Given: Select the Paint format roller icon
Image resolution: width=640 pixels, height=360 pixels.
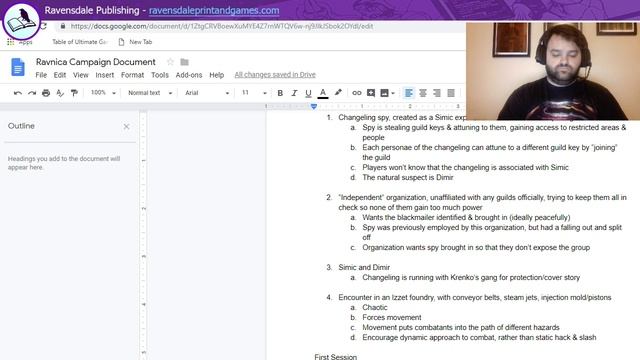Looking at the screenshot, I should click(x=74, y=93).
